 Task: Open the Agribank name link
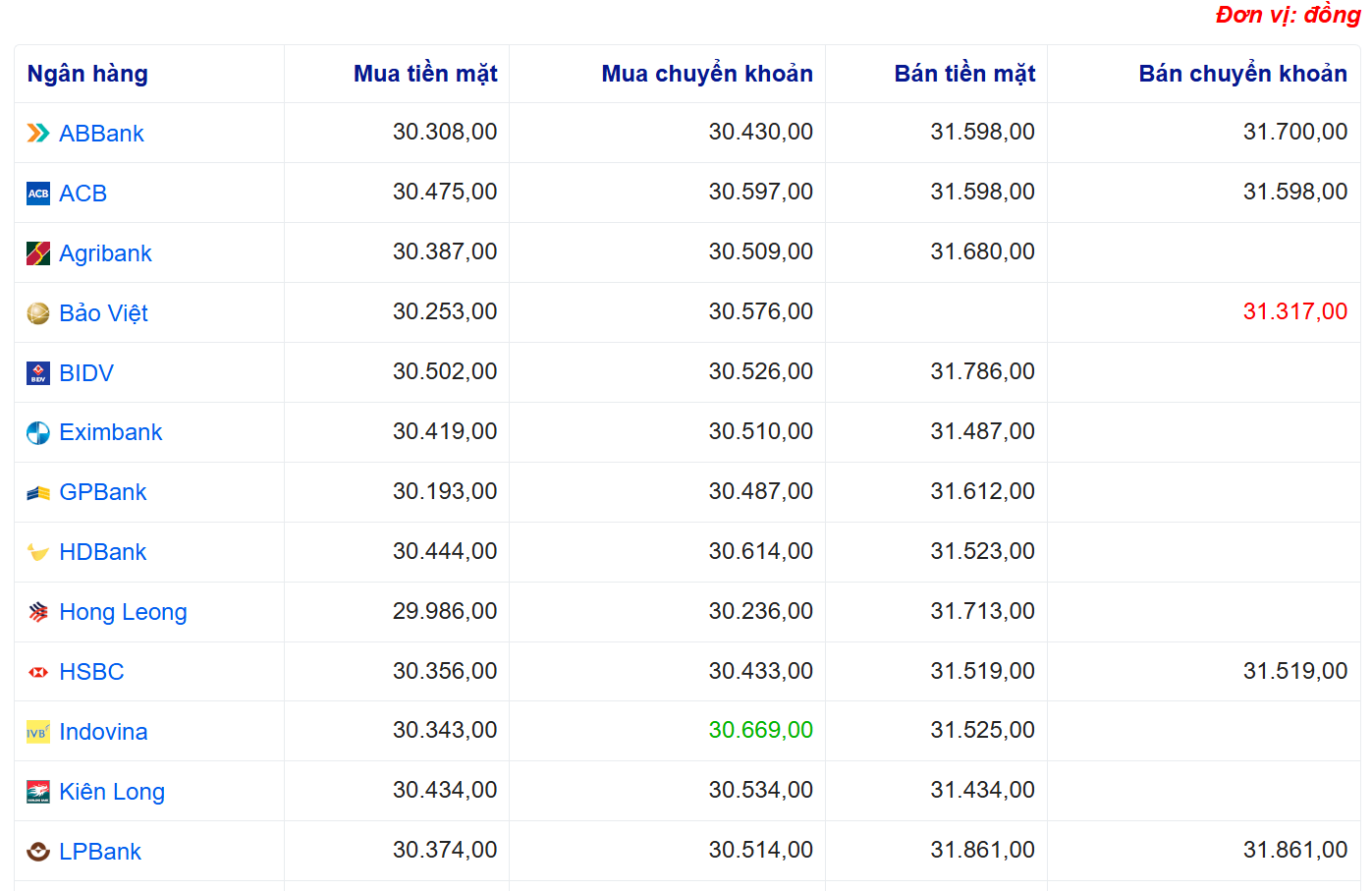click(x=105, y=253)
